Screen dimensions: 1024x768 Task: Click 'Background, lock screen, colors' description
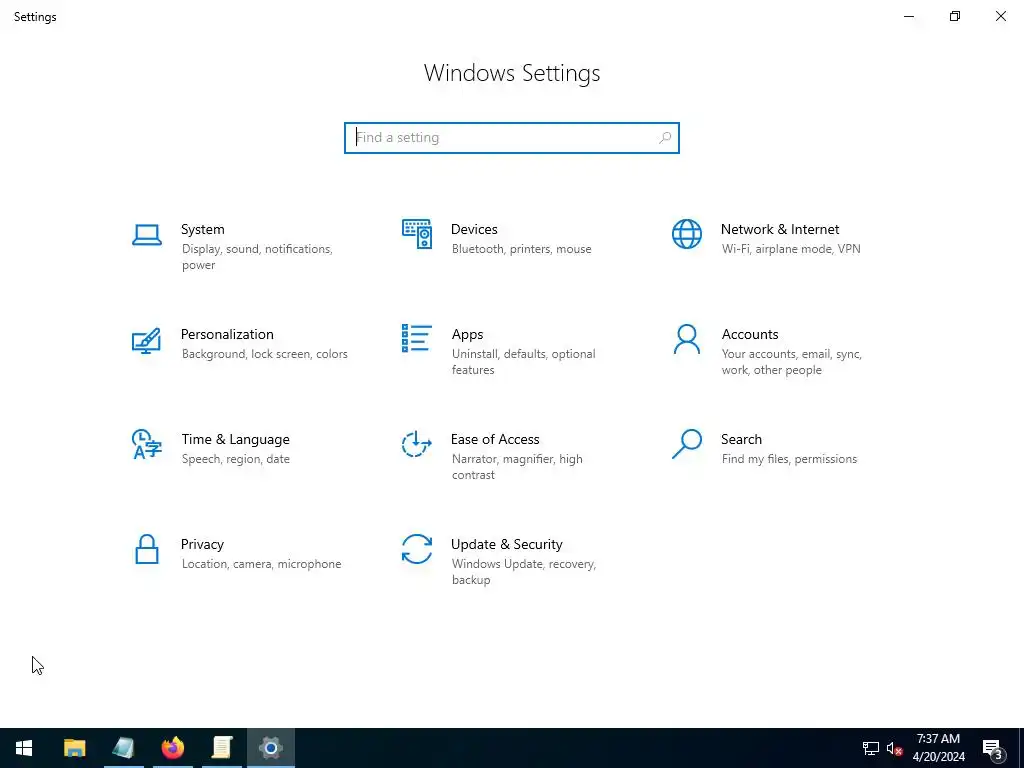(x=264, y=354)
